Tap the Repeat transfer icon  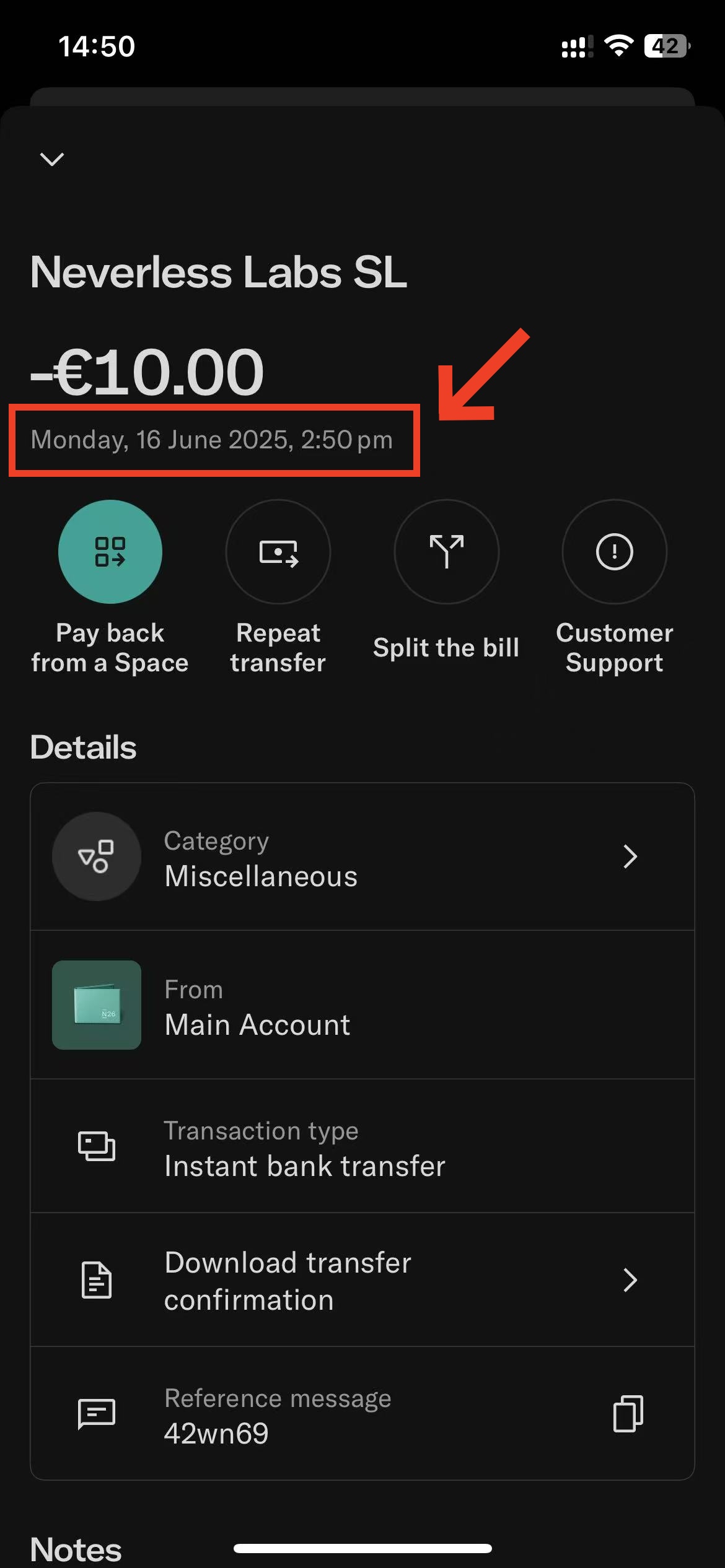click(x=278, y=551)
